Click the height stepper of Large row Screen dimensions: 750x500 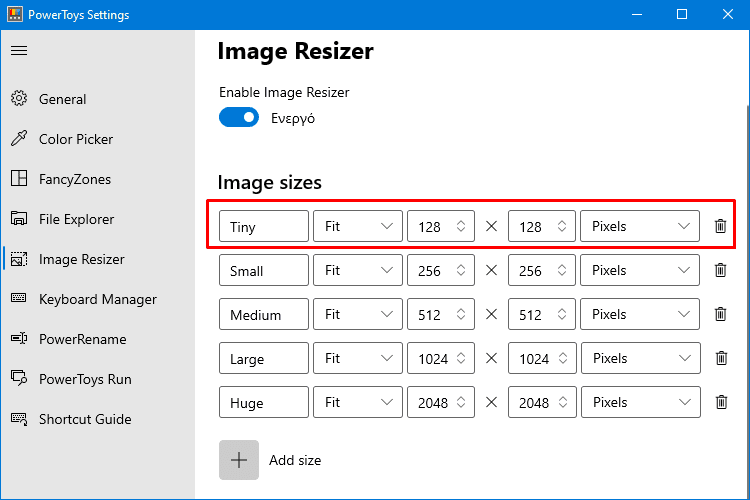click(x=563, y=358)
